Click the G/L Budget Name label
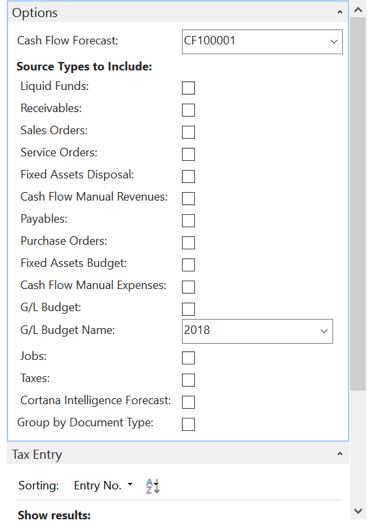The image size is (373, 526). tap(67, 330)
